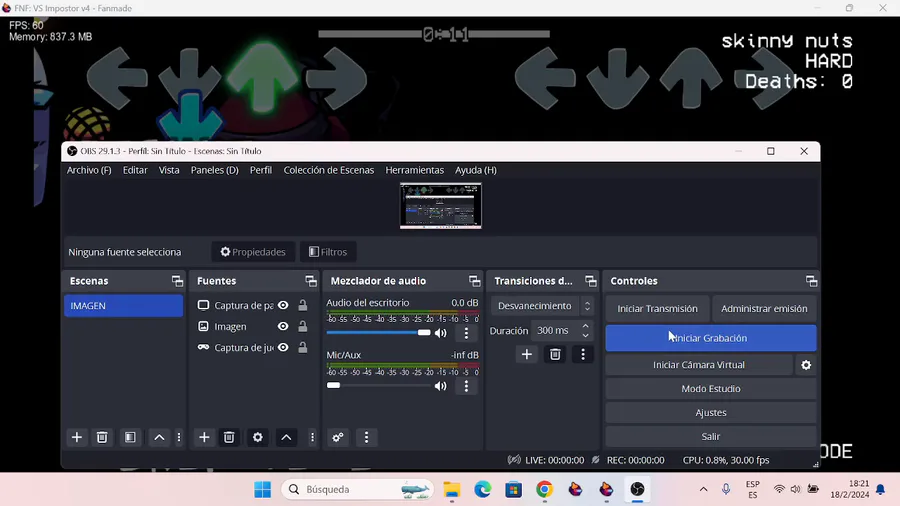Open Windows Start menu
The image size is (900, 506).
pos(262,489)
